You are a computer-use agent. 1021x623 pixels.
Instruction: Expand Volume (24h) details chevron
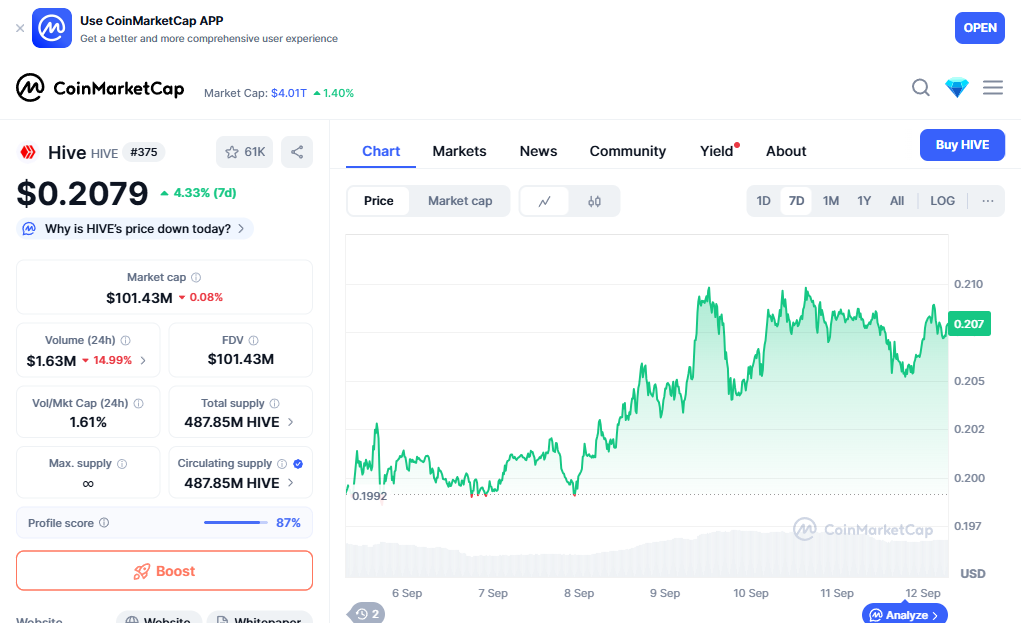pos(143,360)
